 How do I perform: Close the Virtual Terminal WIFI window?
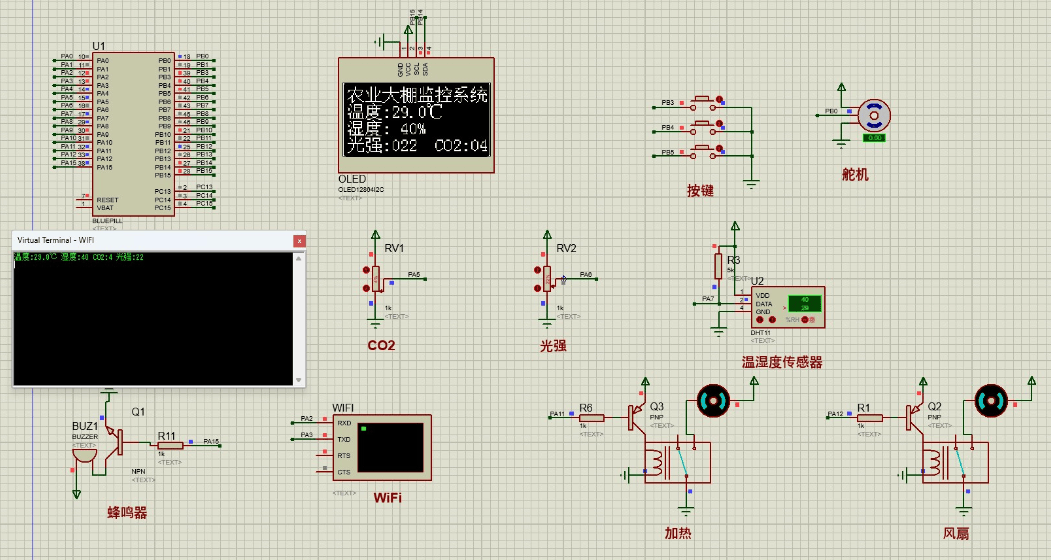(x=298, y=241)
